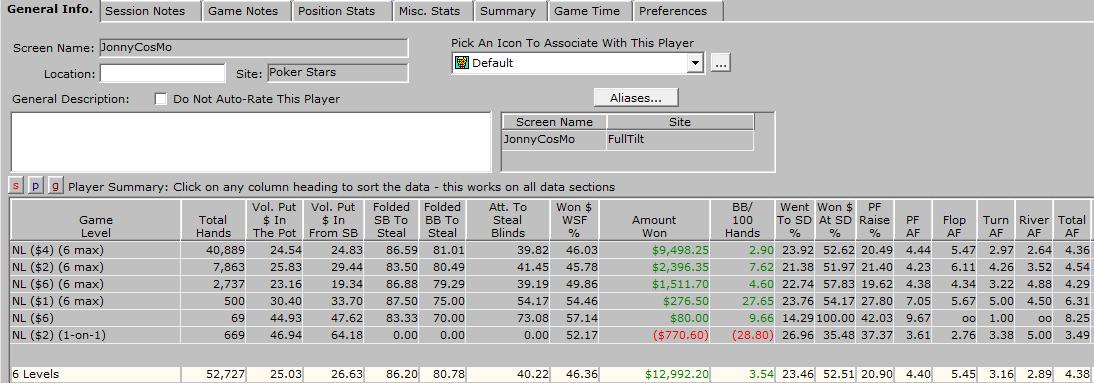Sort by Won $ WSF % column
Viewport: 1094px width, 383px height.
click(574, 220)
